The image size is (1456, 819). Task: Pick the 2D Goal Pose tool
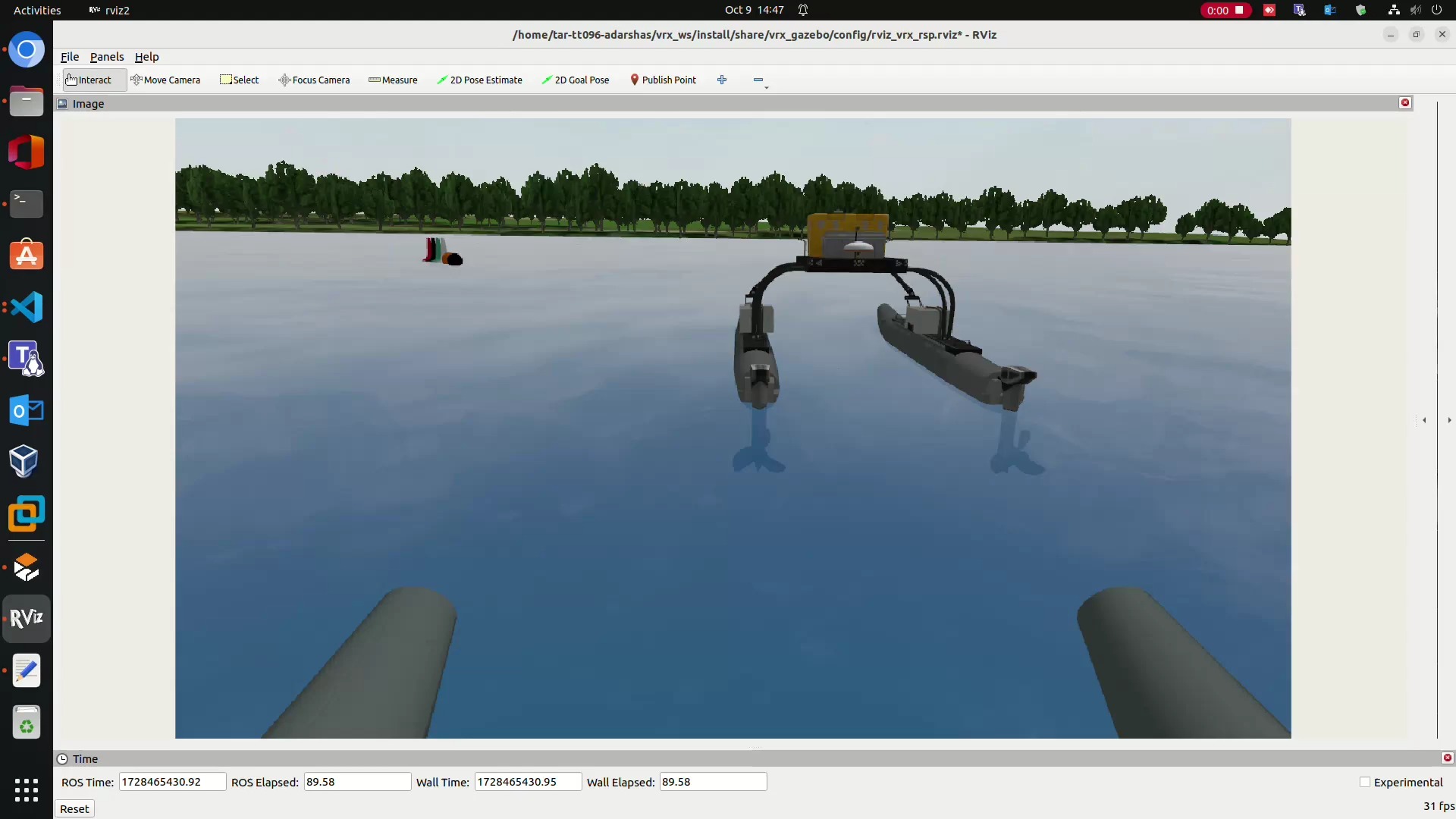click(576, 80)
